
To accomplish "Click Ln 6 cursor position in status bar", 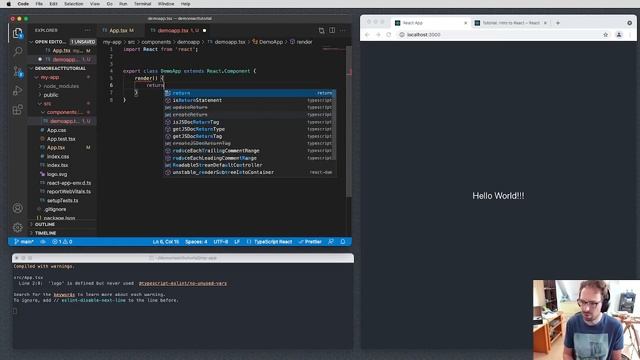I will click(166, 242).
